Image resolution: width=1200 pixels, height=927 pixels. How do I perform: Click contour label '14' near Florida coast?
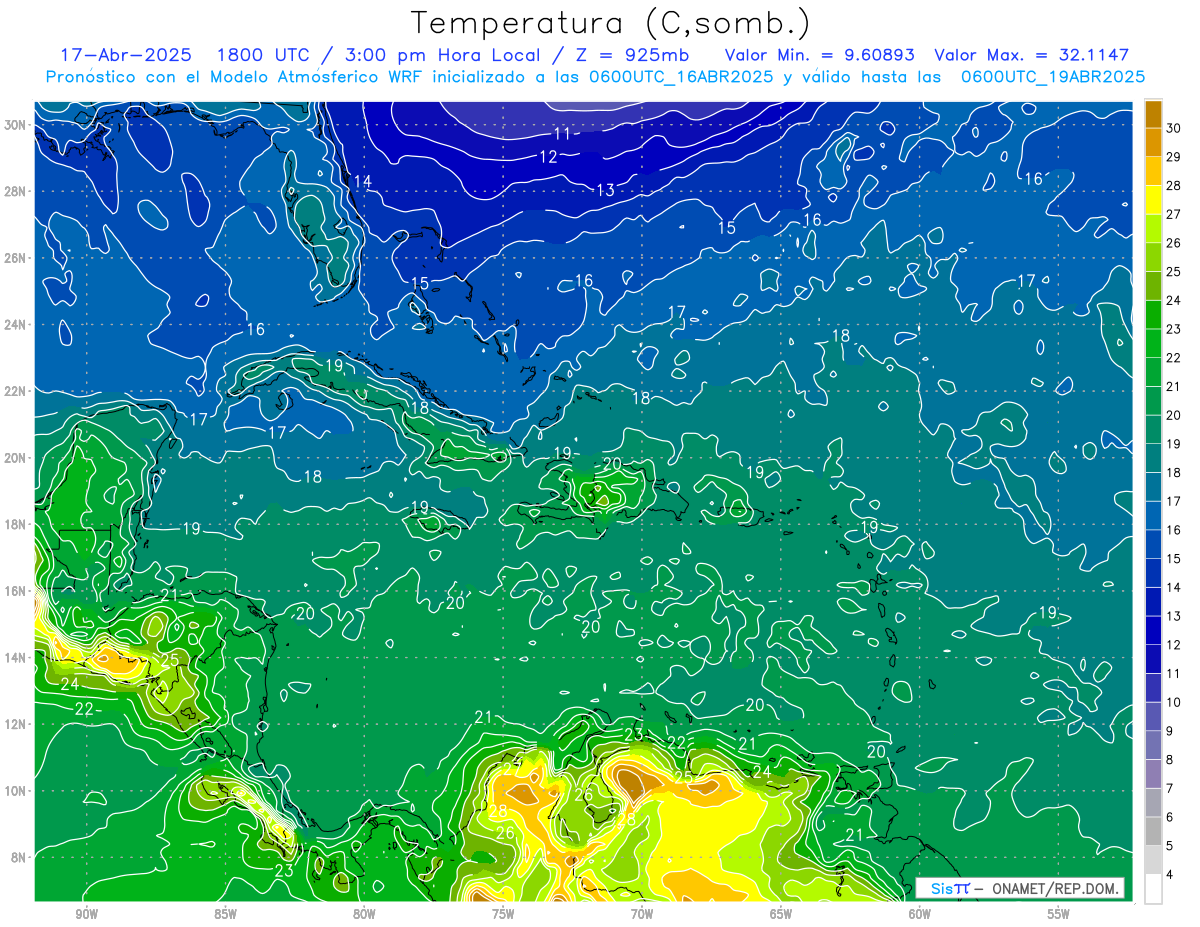click(x=362, y=181)
